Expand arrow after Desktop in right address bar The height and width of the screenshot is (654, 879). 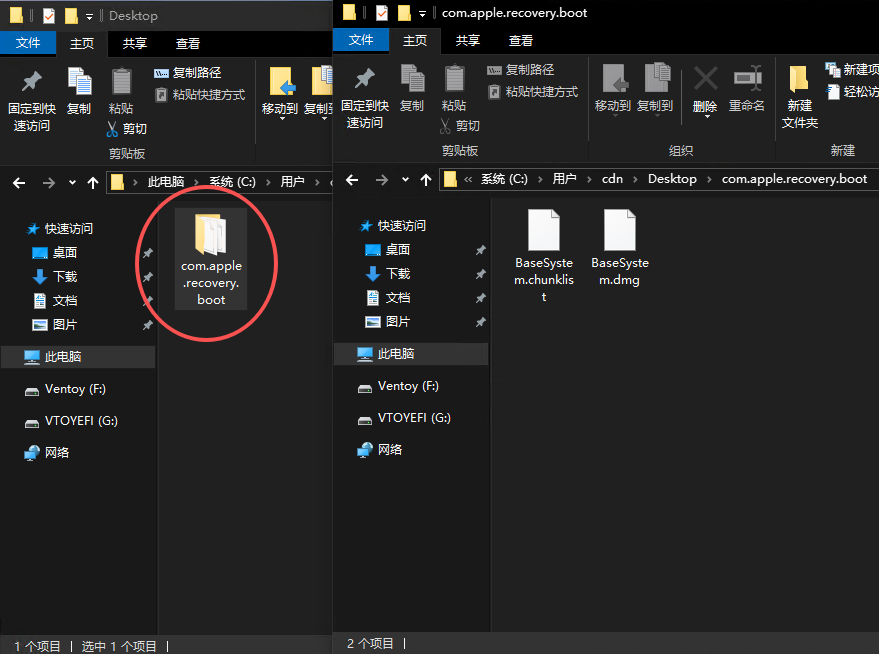tap(709, 179)
